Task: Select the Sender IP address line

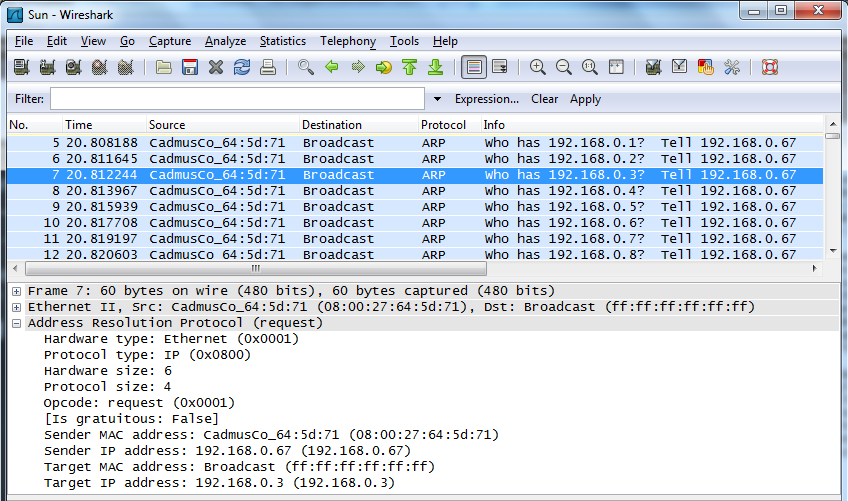Action: (227, 451)
